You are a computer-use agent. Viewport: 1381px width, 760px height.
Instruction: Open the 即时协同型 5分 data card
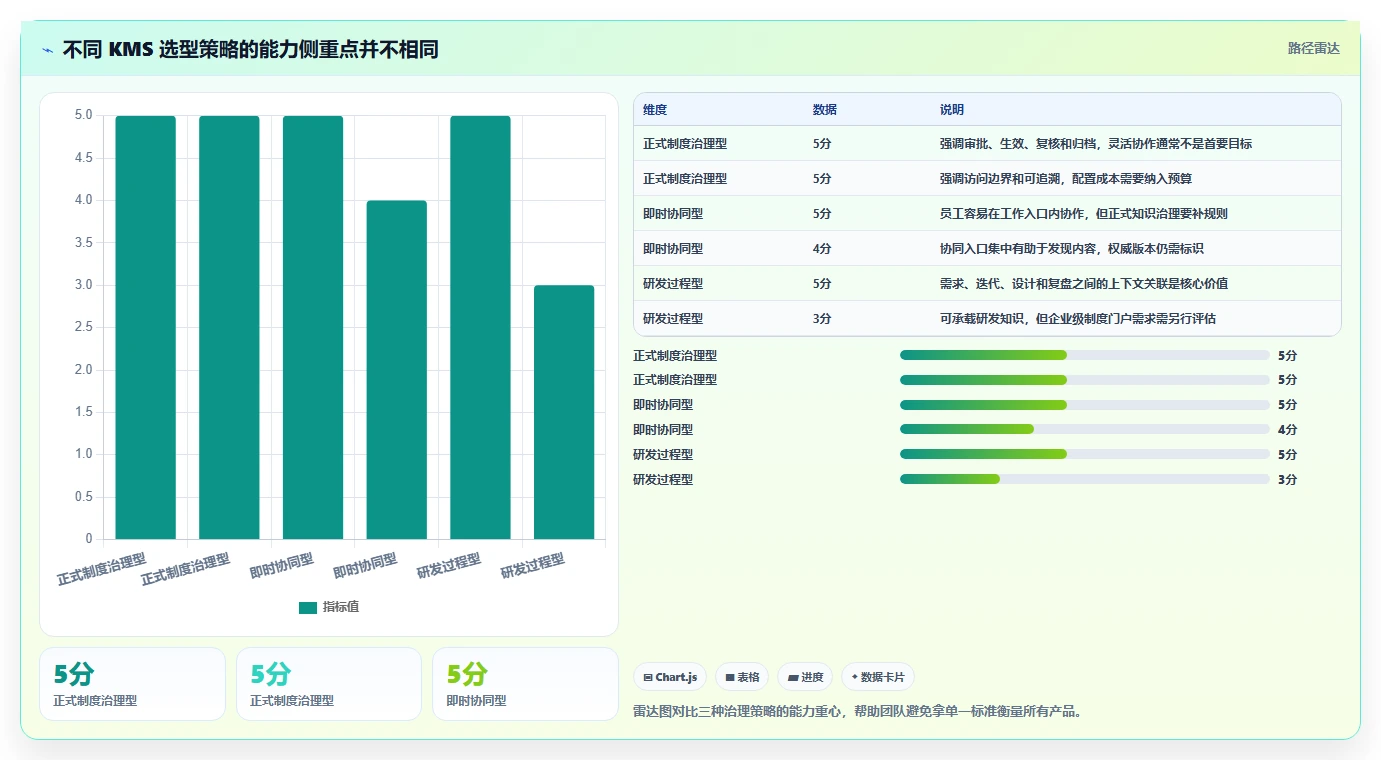[525, 684]
